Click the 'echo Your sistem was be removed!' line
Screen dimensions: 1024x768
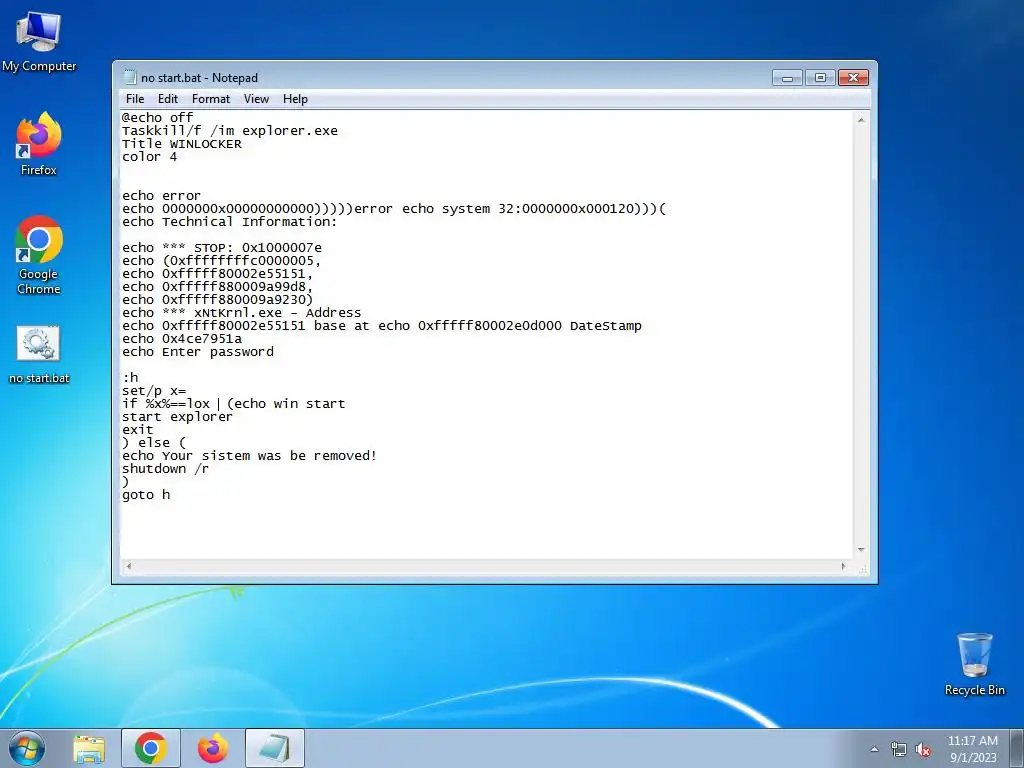pos(249,455)
